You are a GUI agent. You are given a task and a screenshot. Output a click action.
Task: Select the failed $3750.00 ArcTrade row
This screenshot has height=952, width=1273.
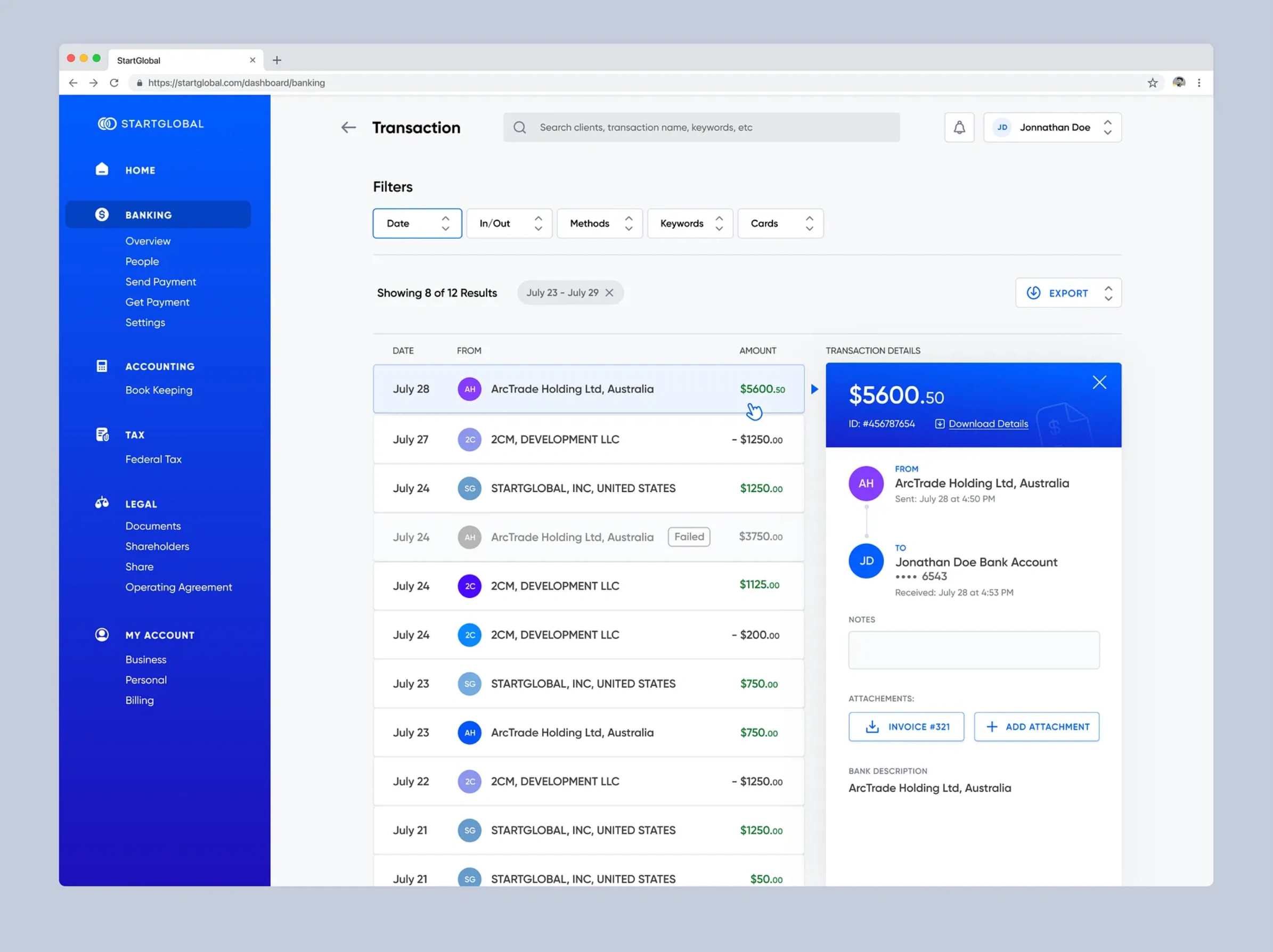click(x=589, y=537)
